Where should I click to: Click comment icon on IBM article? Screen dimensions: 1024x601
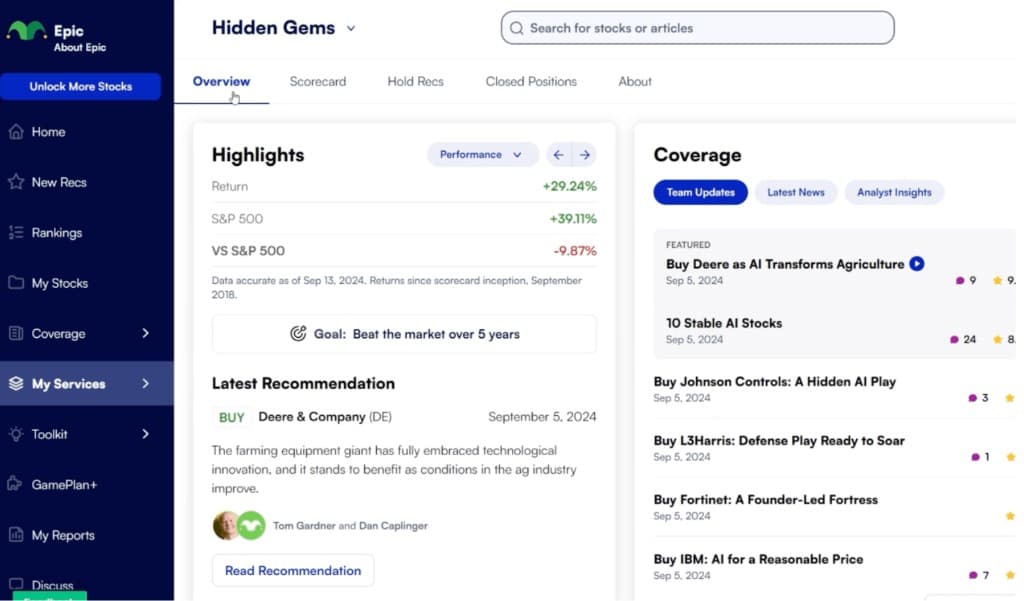tap(973, 575)
